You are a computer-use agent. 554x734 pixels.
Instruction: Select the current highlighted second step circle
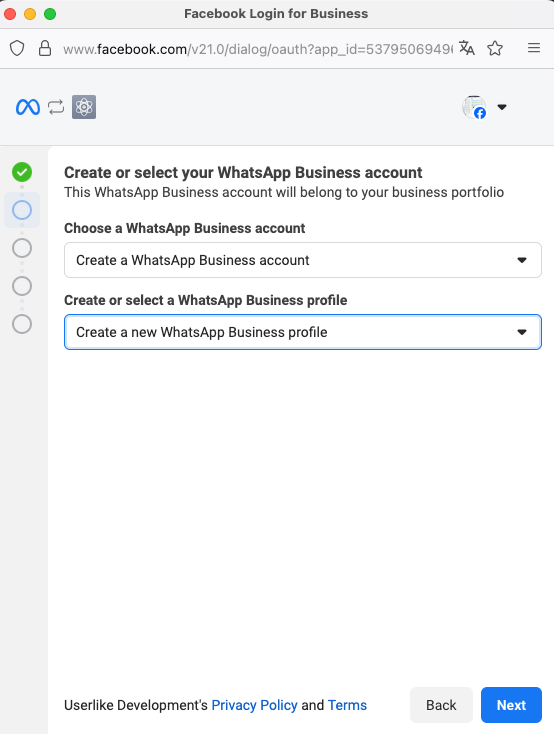(22, 210)
